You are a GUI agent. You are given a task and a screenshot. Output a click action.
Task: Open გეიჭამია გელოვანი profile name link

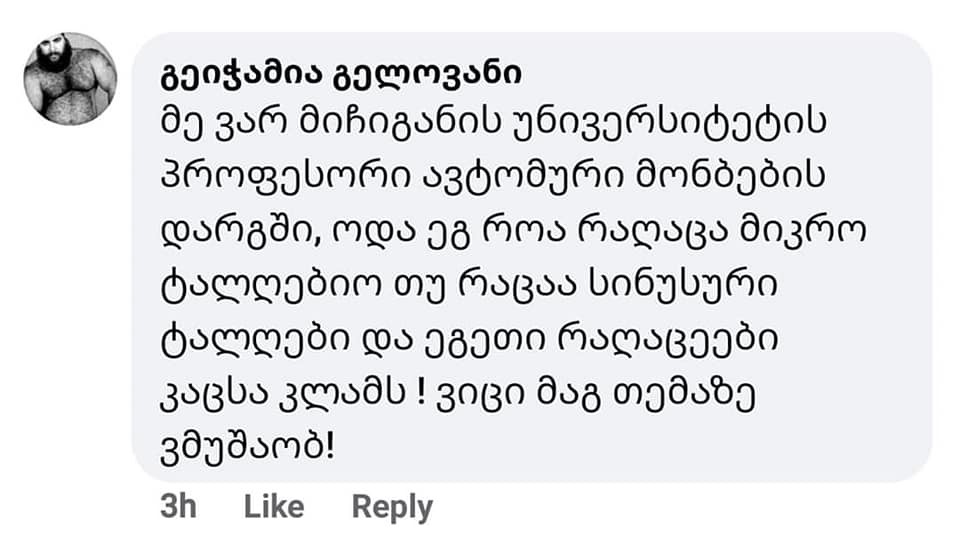342,75
